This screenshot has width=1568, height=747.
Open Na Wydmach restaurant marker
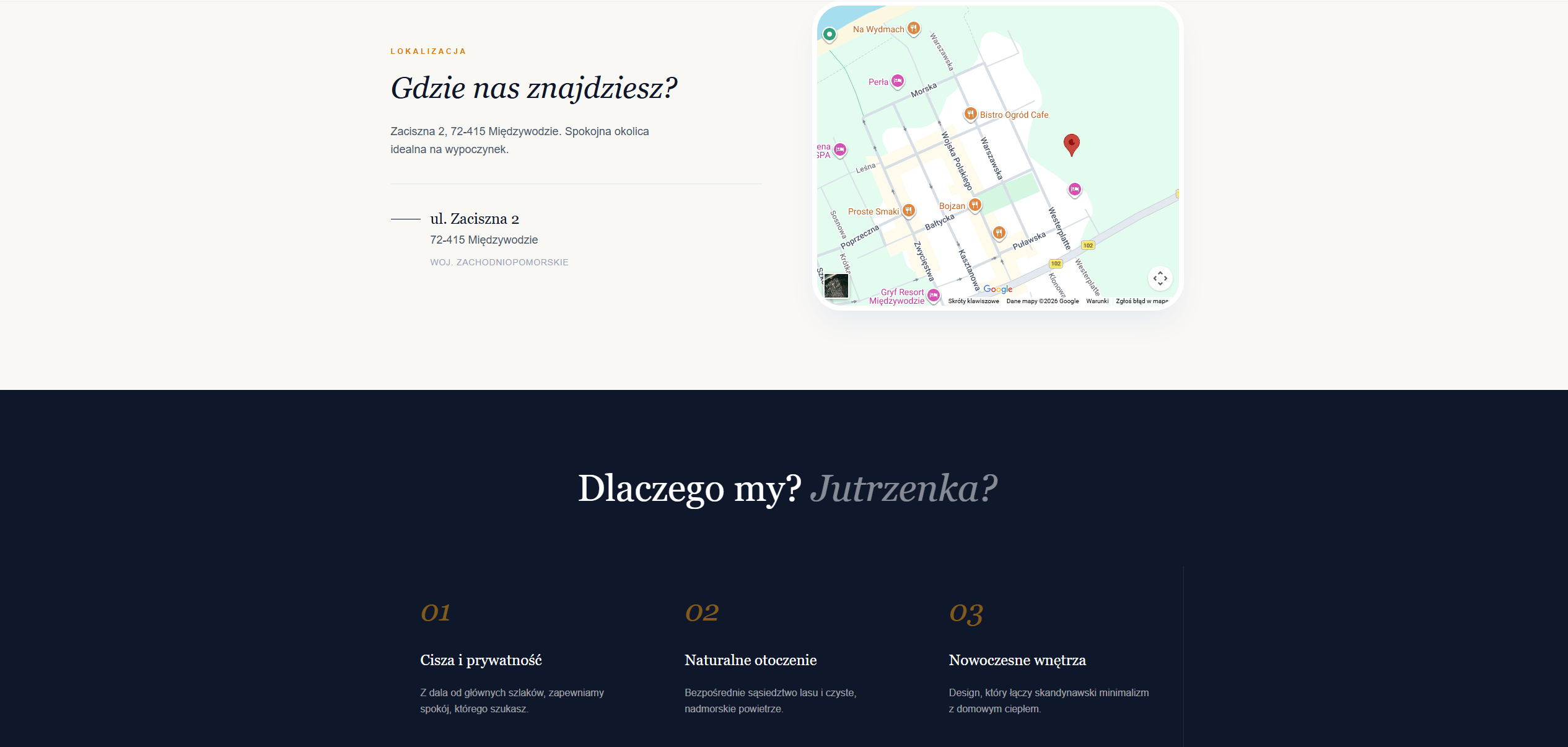(x=913, y=29)
